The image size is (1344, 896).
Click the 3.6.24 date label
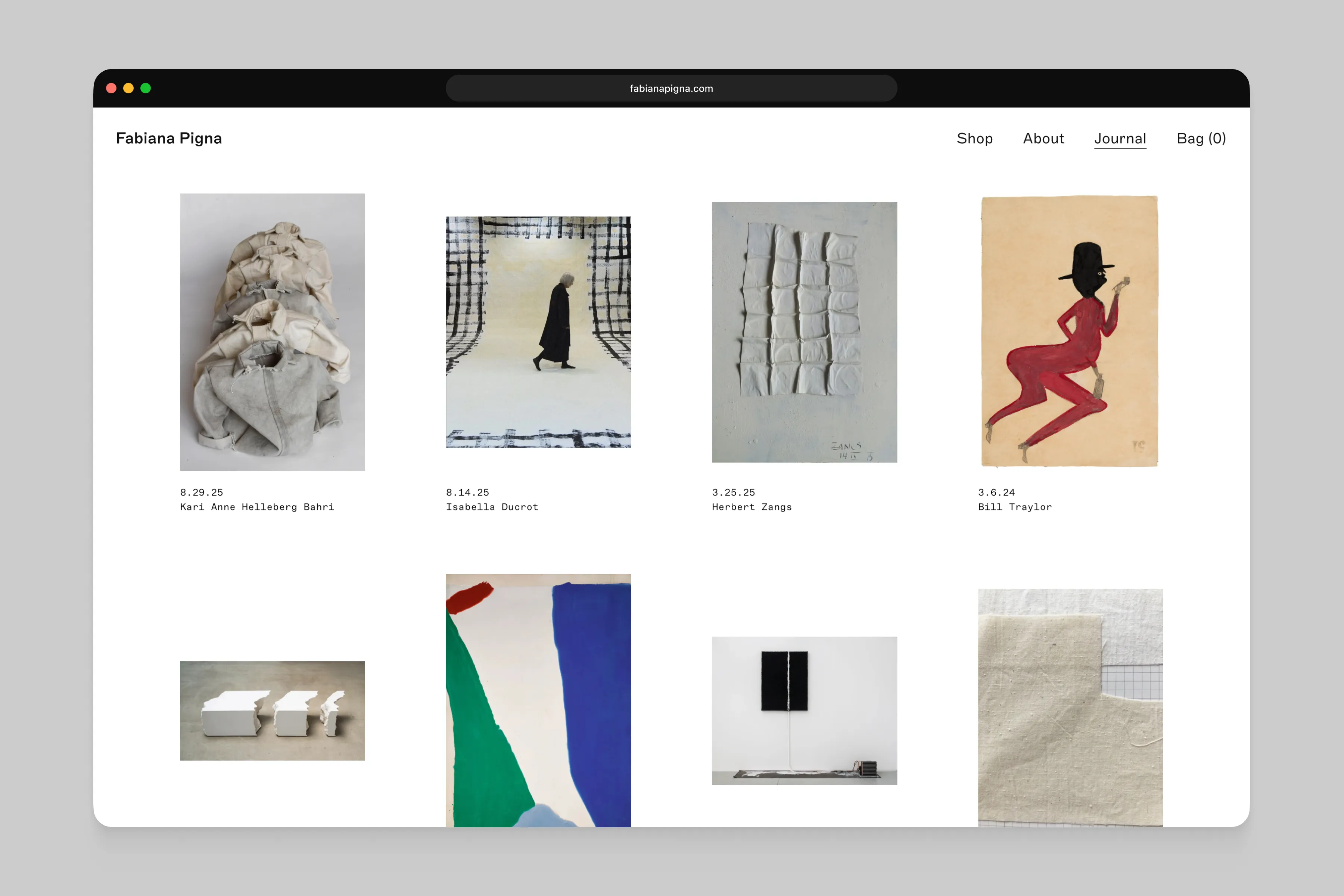pyautogui.click(x=995, y=492)
